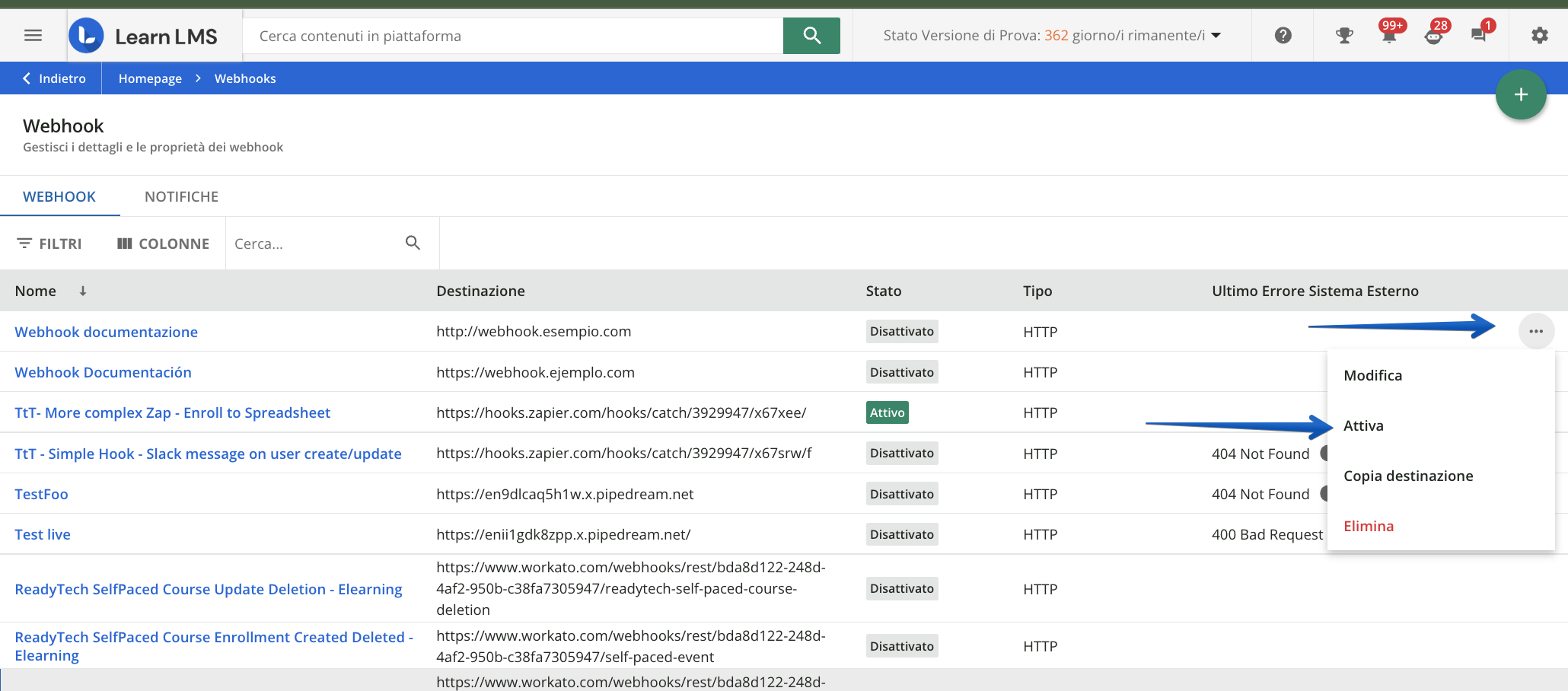Switch to the NOTIFICHE tab

point(181,196)
